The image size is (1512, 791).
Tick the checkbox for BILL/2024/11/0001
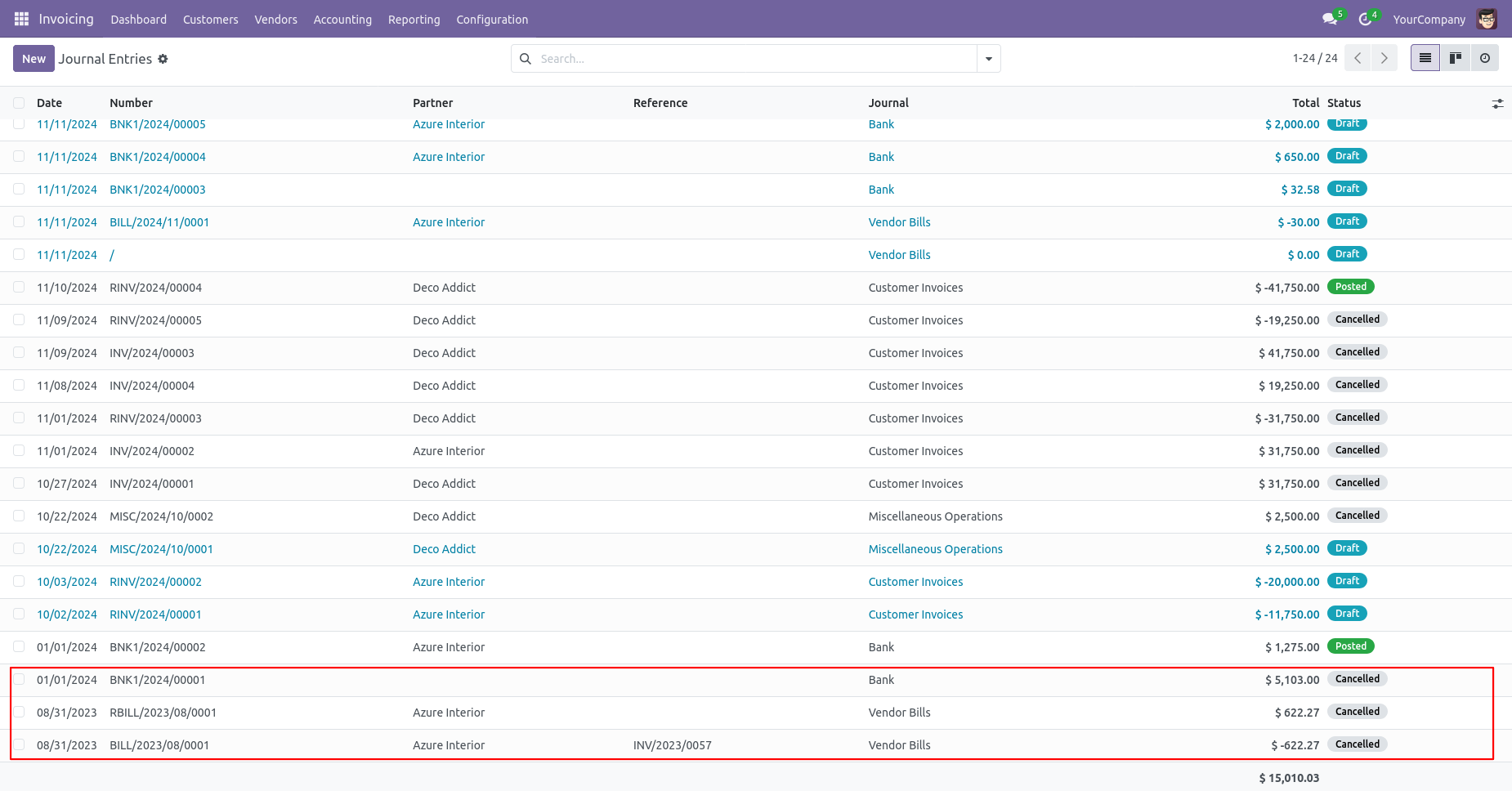pos(19,221)
